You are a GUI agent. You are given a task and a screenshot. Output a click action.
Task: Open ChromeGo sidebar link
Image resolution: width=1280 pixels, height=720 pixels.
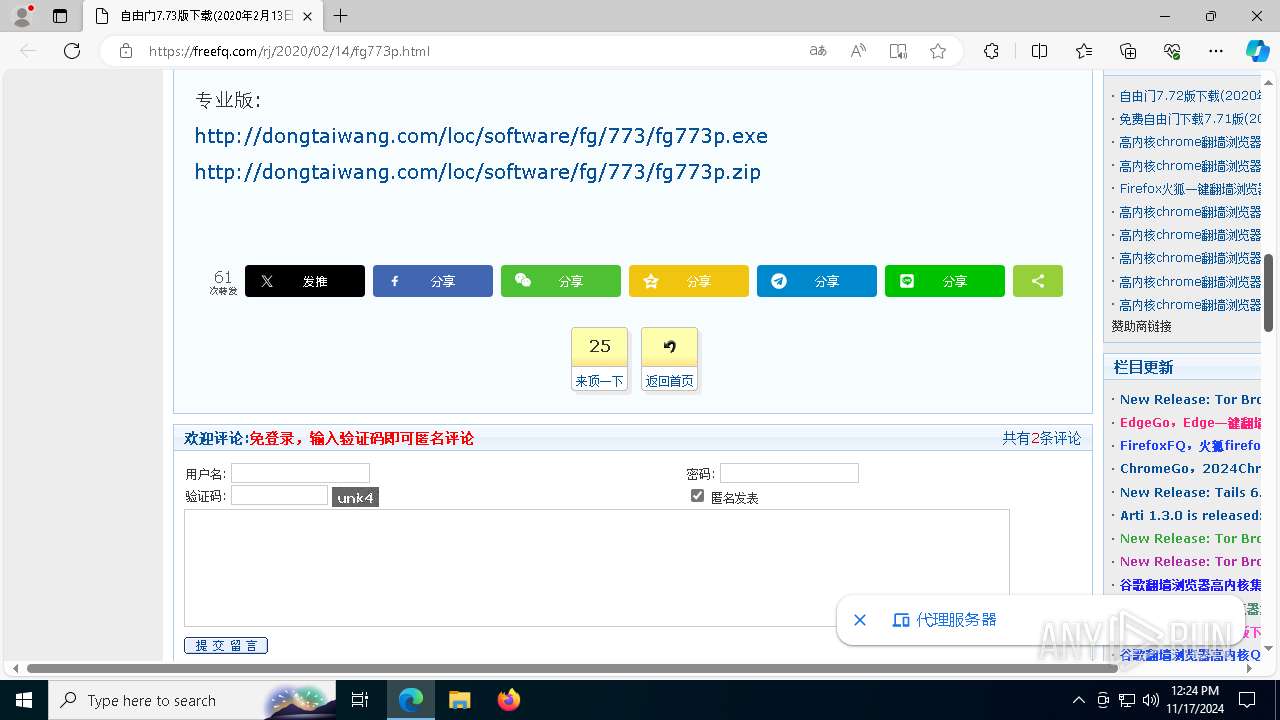[x=1190, y=468]
